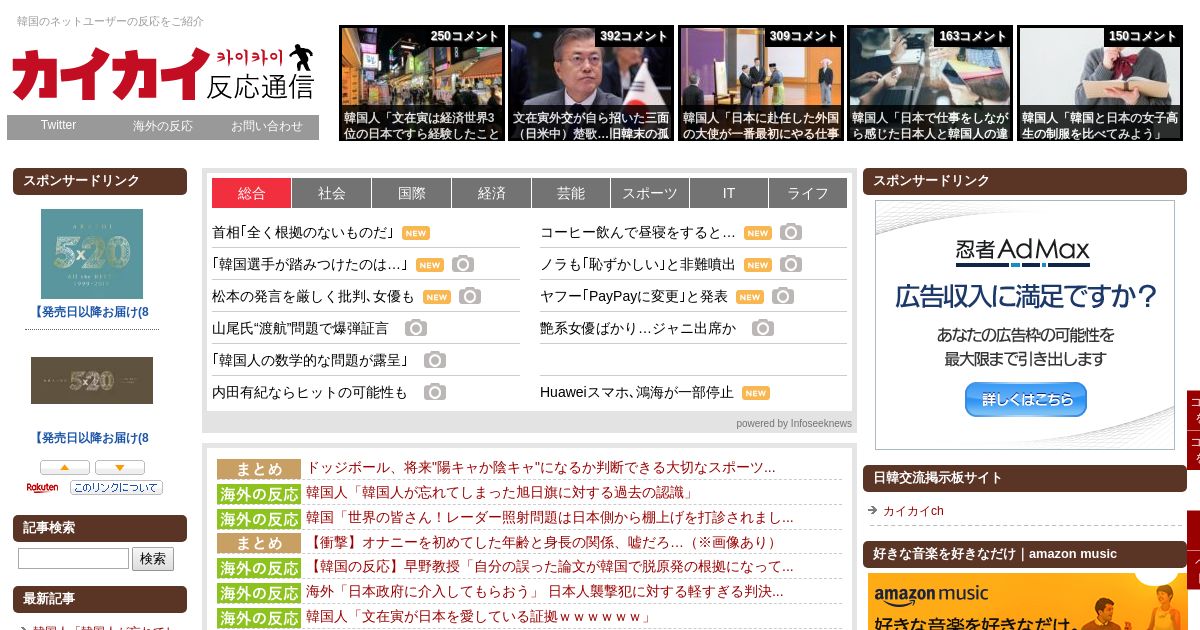Open camera icon beside 艶系女優ばかり…ジャニ出席か
This screenshot has width=1200, height=630.
(763, 328)
